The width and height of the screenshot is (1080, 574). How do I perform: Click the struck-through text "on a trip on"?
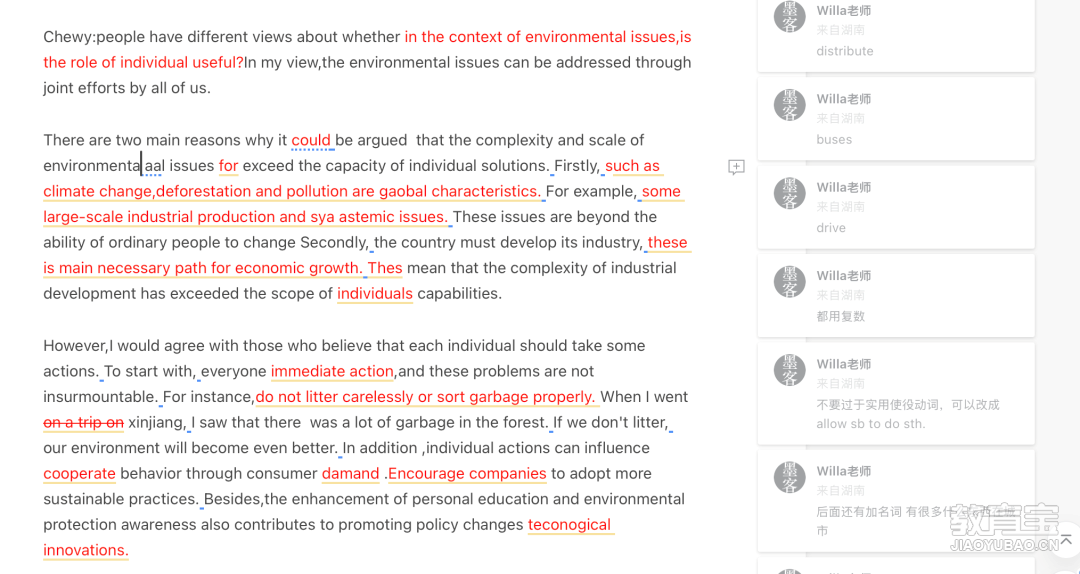(x=83, y=422)
